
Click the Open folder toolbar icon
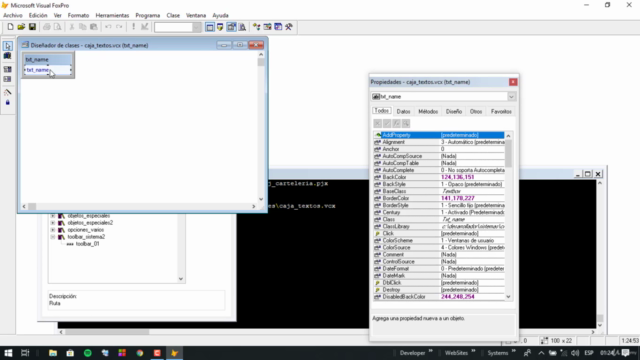pos(21,27)
